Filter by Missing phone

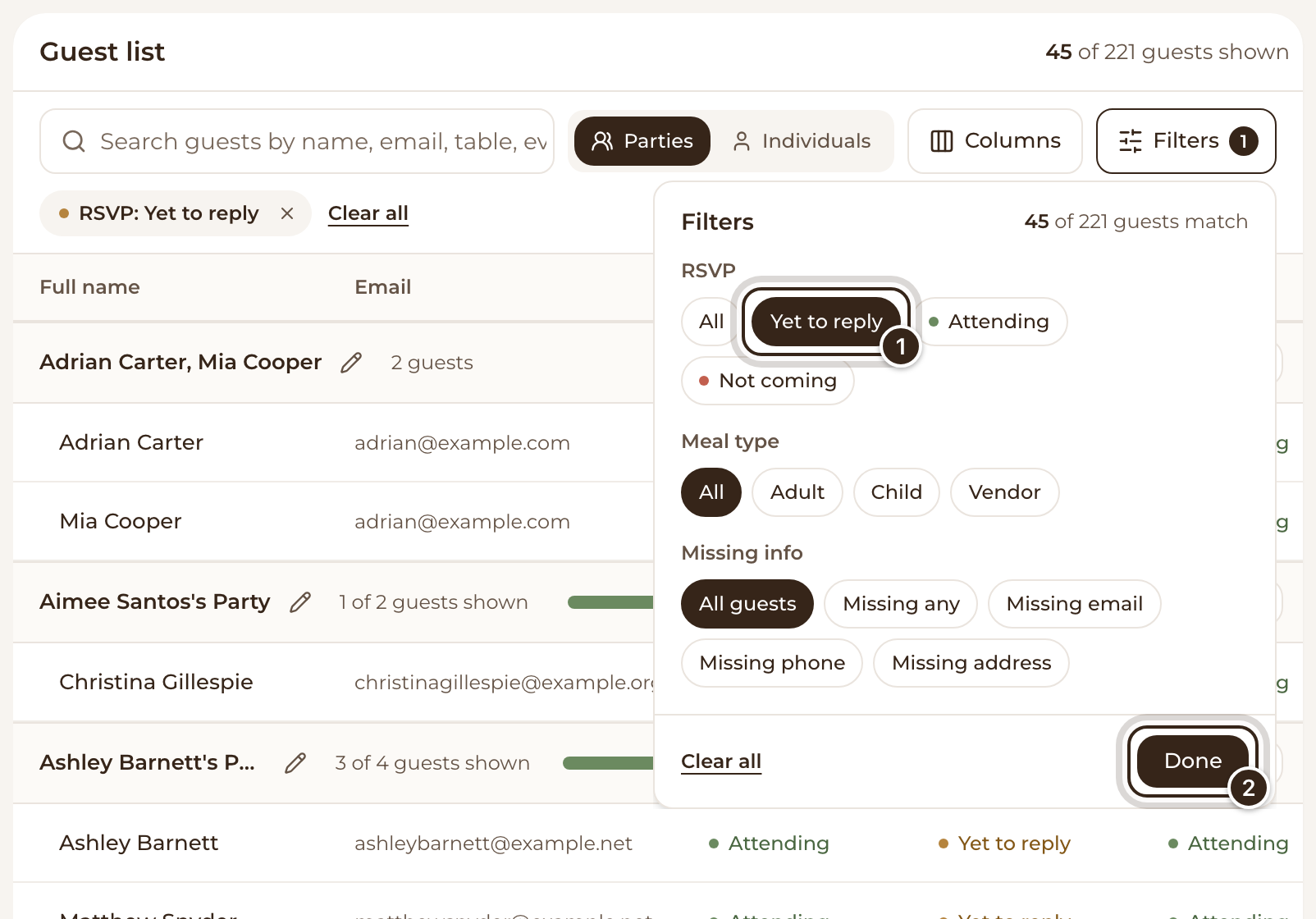tap(772, 663)
